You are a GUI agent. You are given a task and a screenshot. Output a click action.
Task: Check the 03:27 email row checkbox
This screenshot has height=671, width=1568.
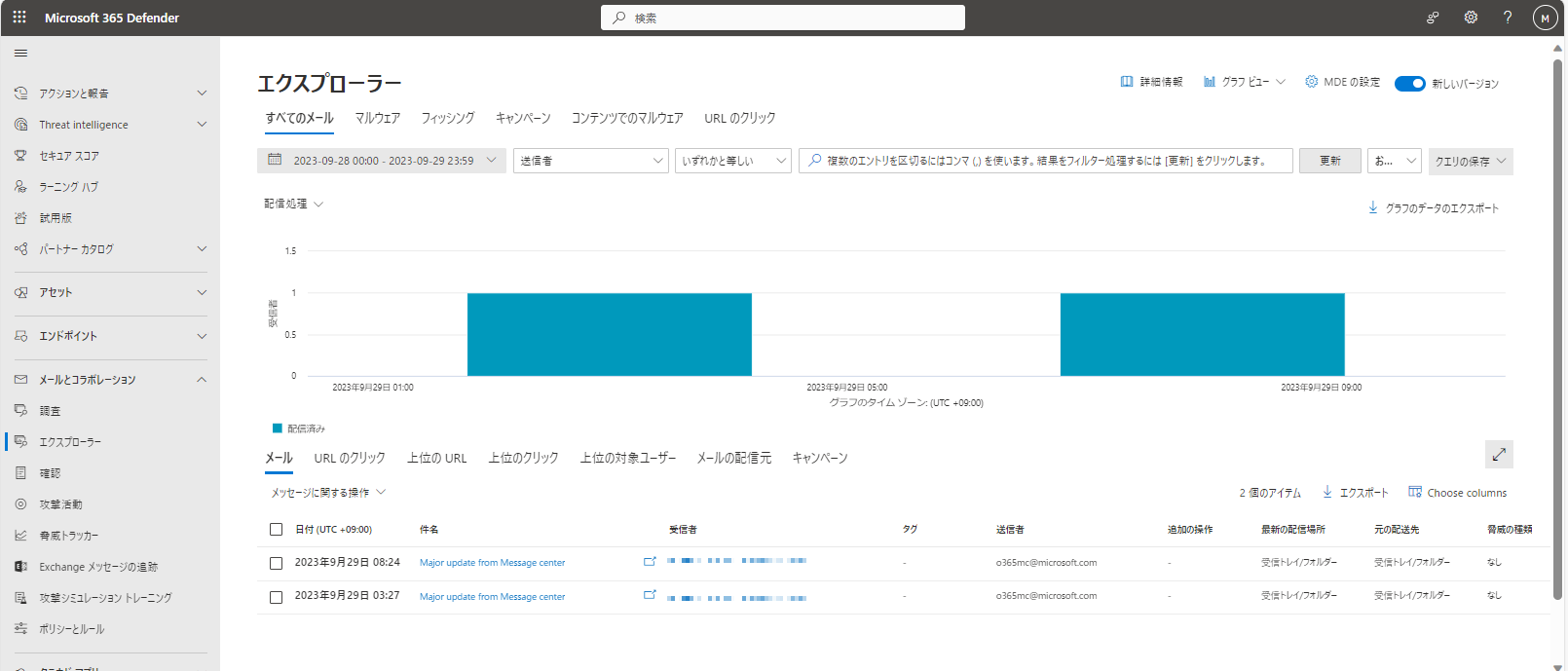click(x=276, y=597)
